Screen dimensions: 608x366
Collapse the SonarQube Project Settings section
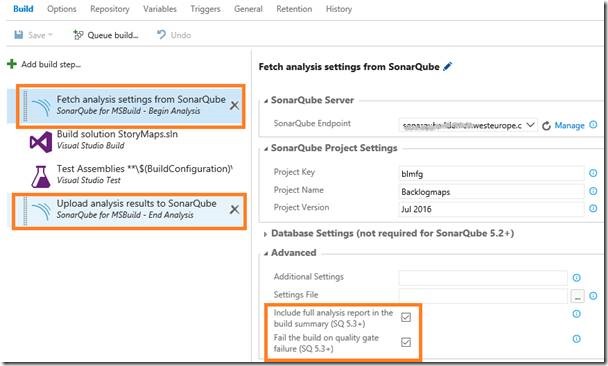point(266,148)
